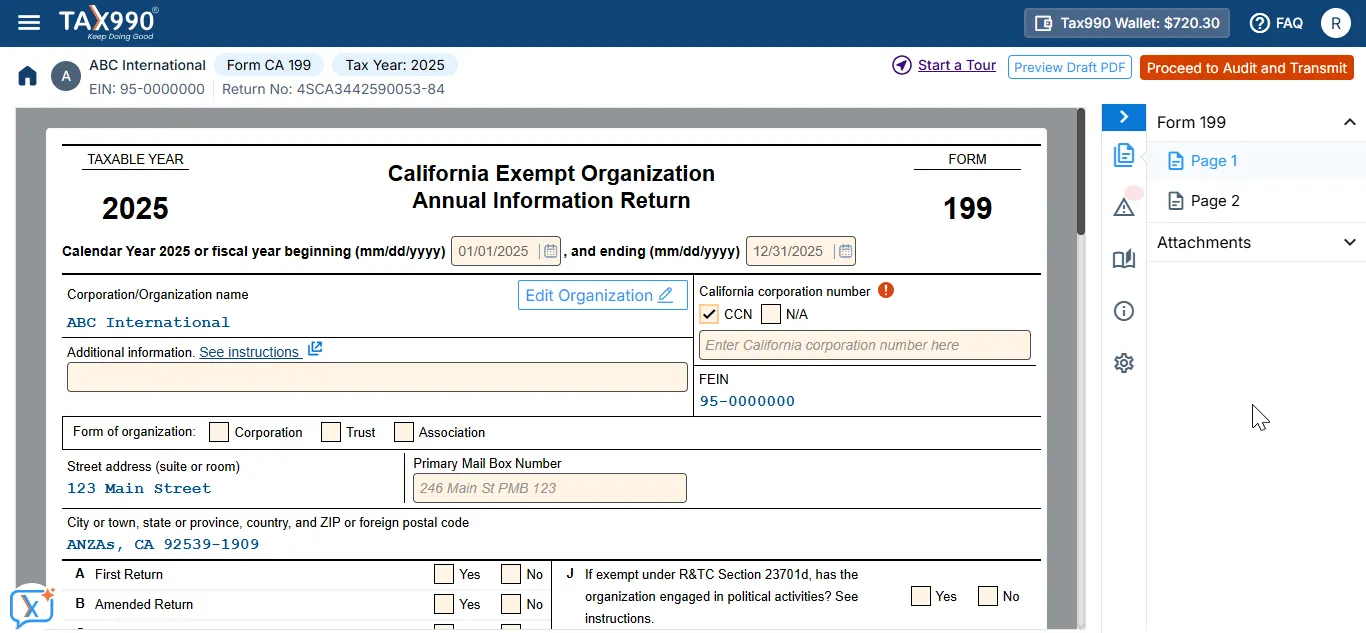Collapse the right panel with the arrow icon

click(x=1123, y=117)
